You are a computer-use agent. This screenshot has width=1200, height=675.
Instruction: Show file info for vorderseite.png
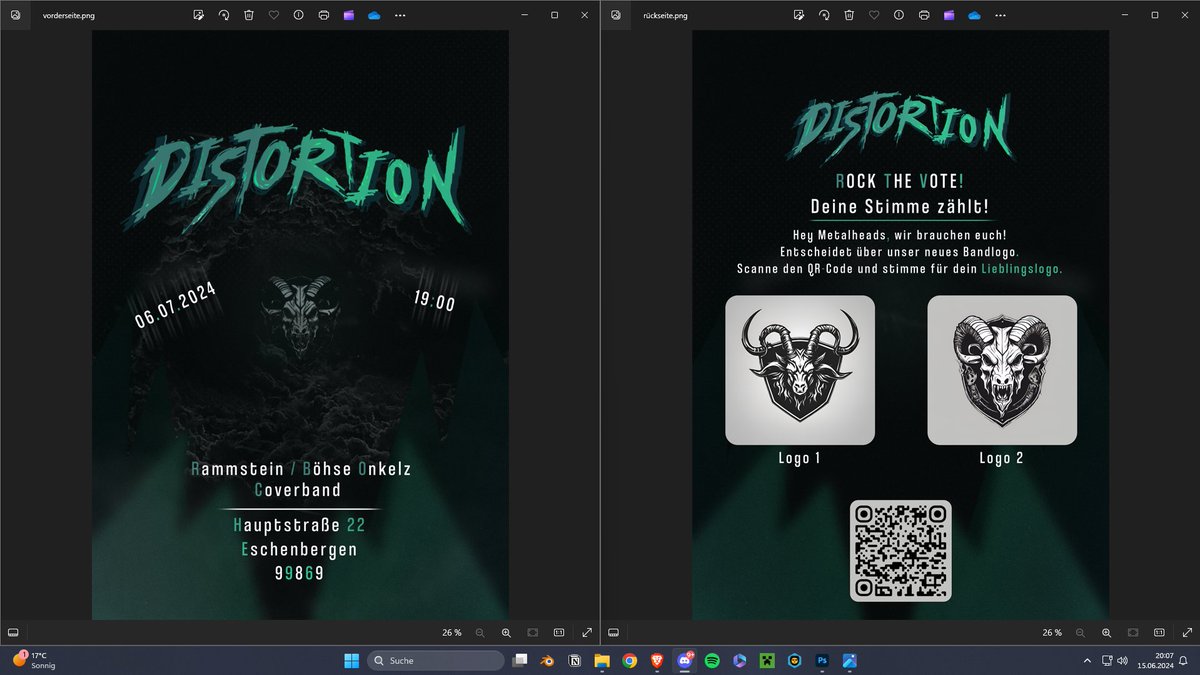click(x=299, y=16)
